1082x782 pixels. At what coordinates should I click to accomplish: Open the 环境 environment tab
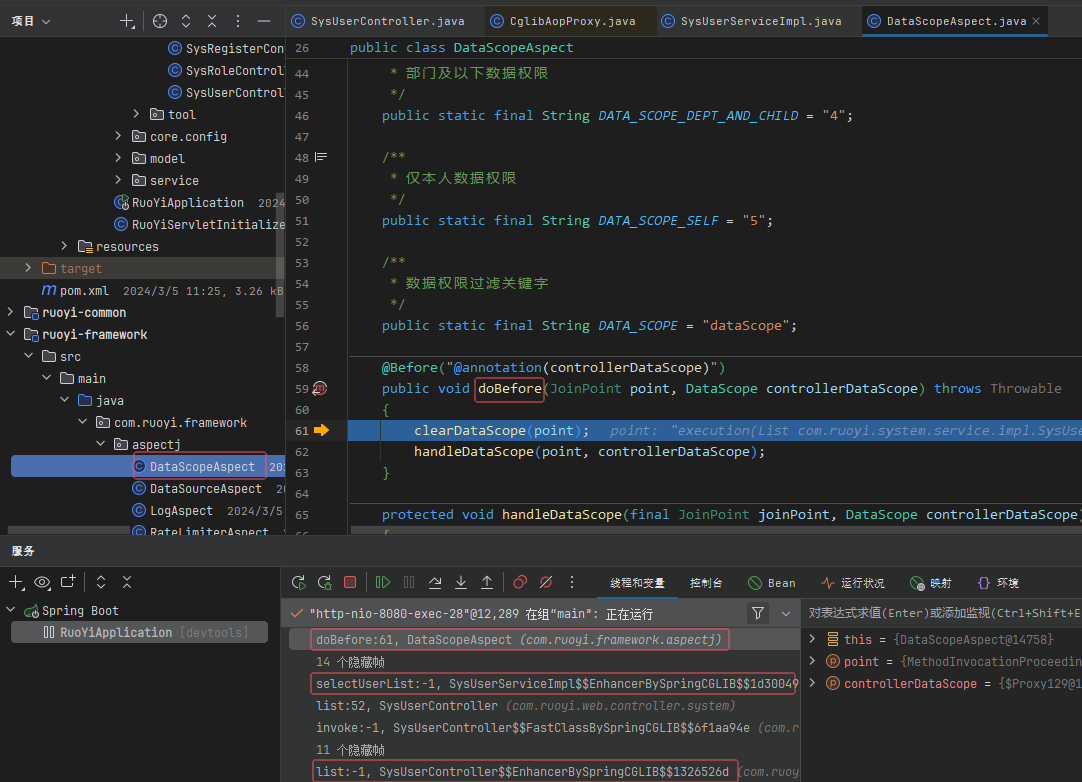[999, 583]
